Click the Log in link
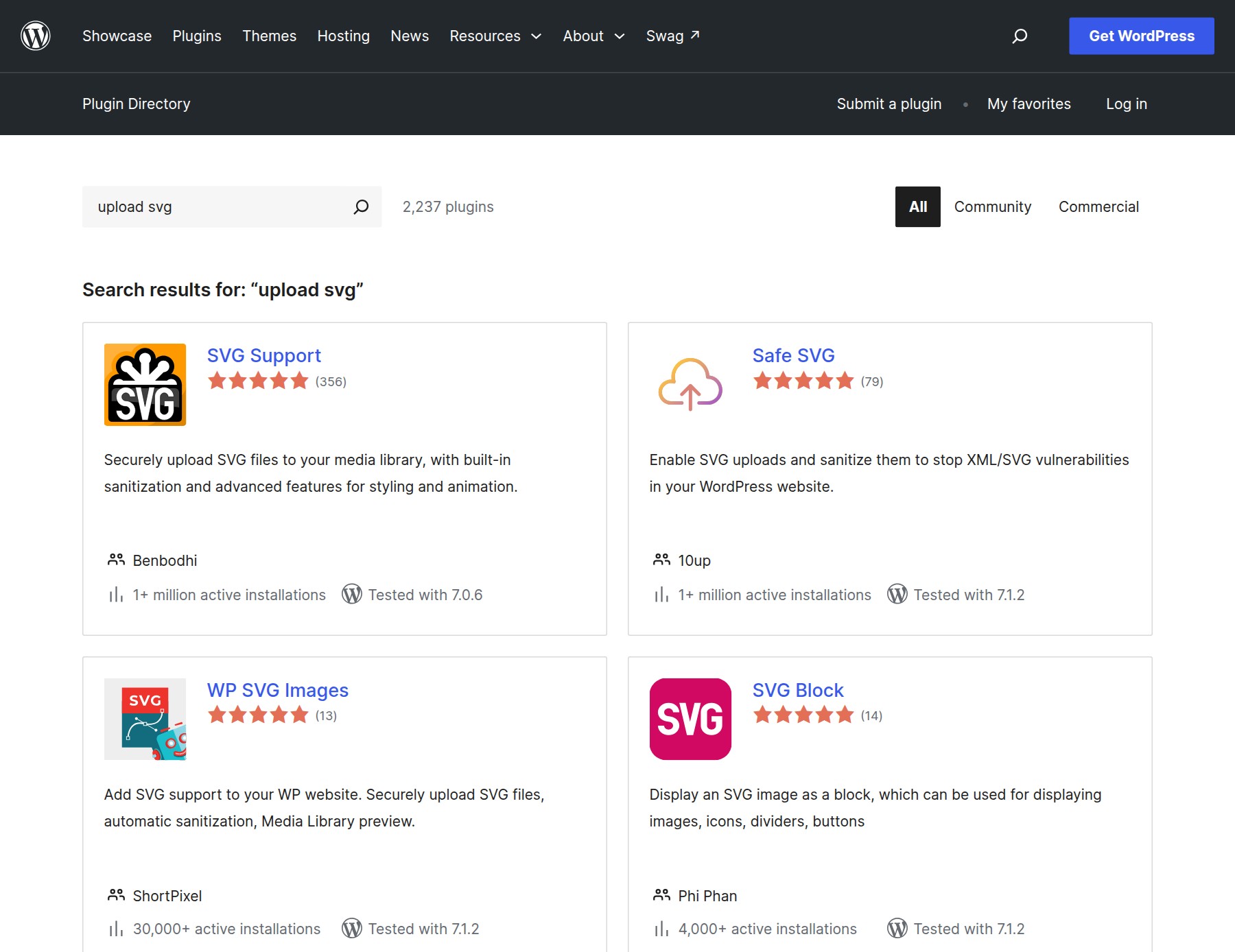Image resolution: width=1235 pixels, height=952 pixels. point(1126,104)
